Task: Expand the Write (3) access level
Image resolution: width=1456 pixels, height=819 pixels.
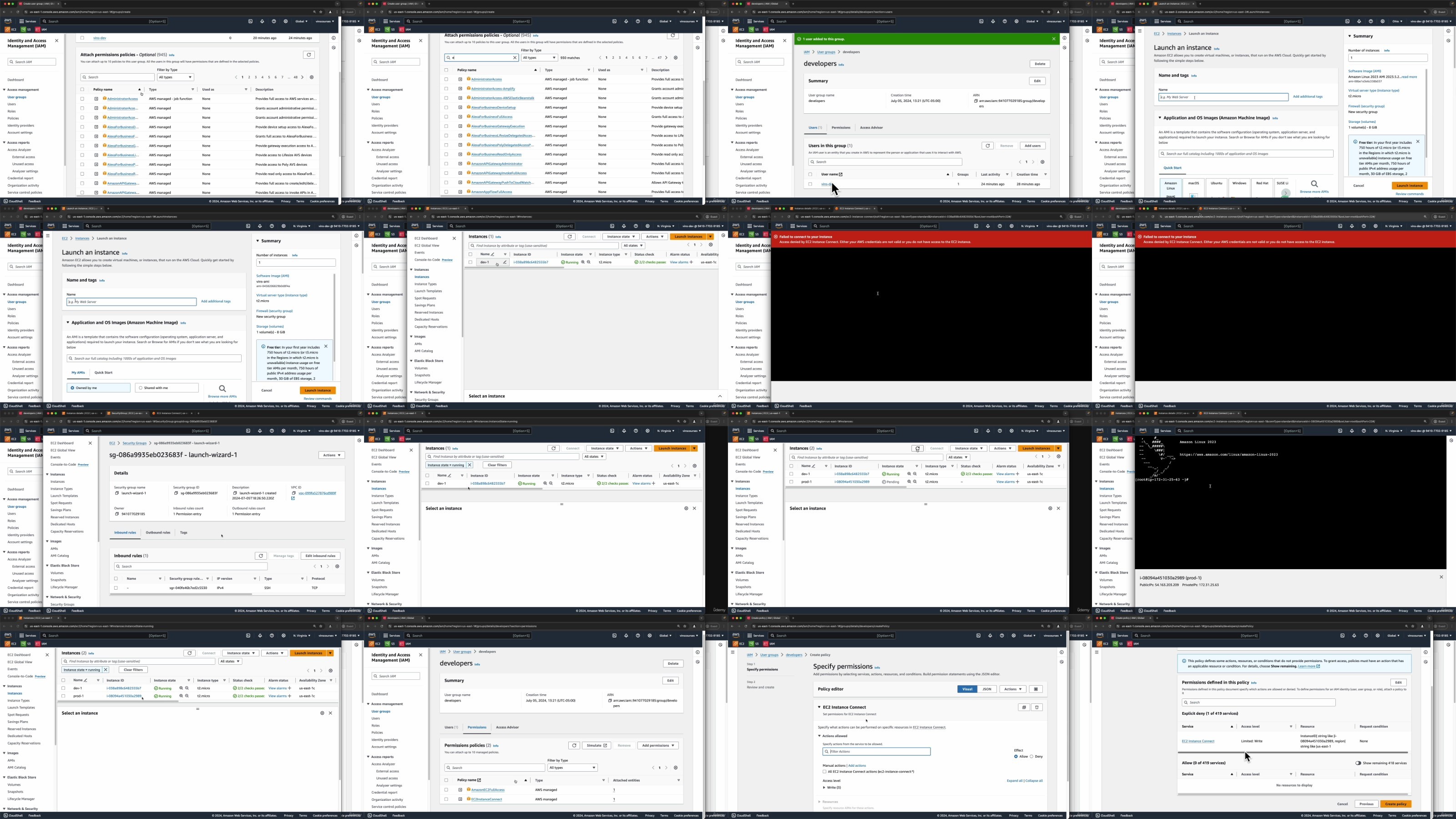Action: (824, 787)
